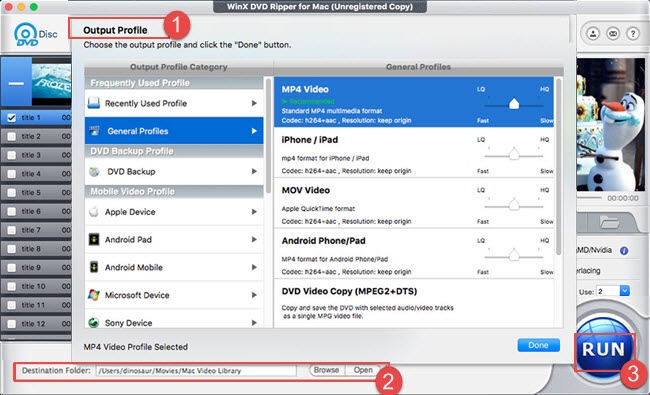Click the Android Phone/Pad quality slider

tap(514, 256)
